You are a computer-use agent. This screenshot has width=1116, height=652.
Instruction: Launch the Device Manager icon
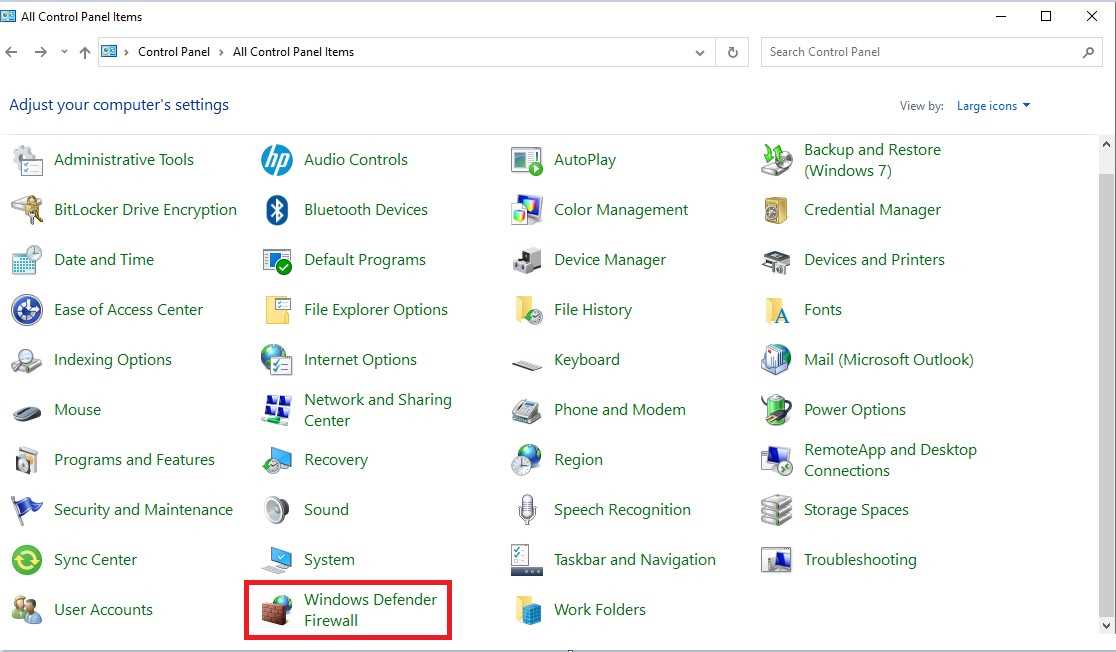[527, 260]
